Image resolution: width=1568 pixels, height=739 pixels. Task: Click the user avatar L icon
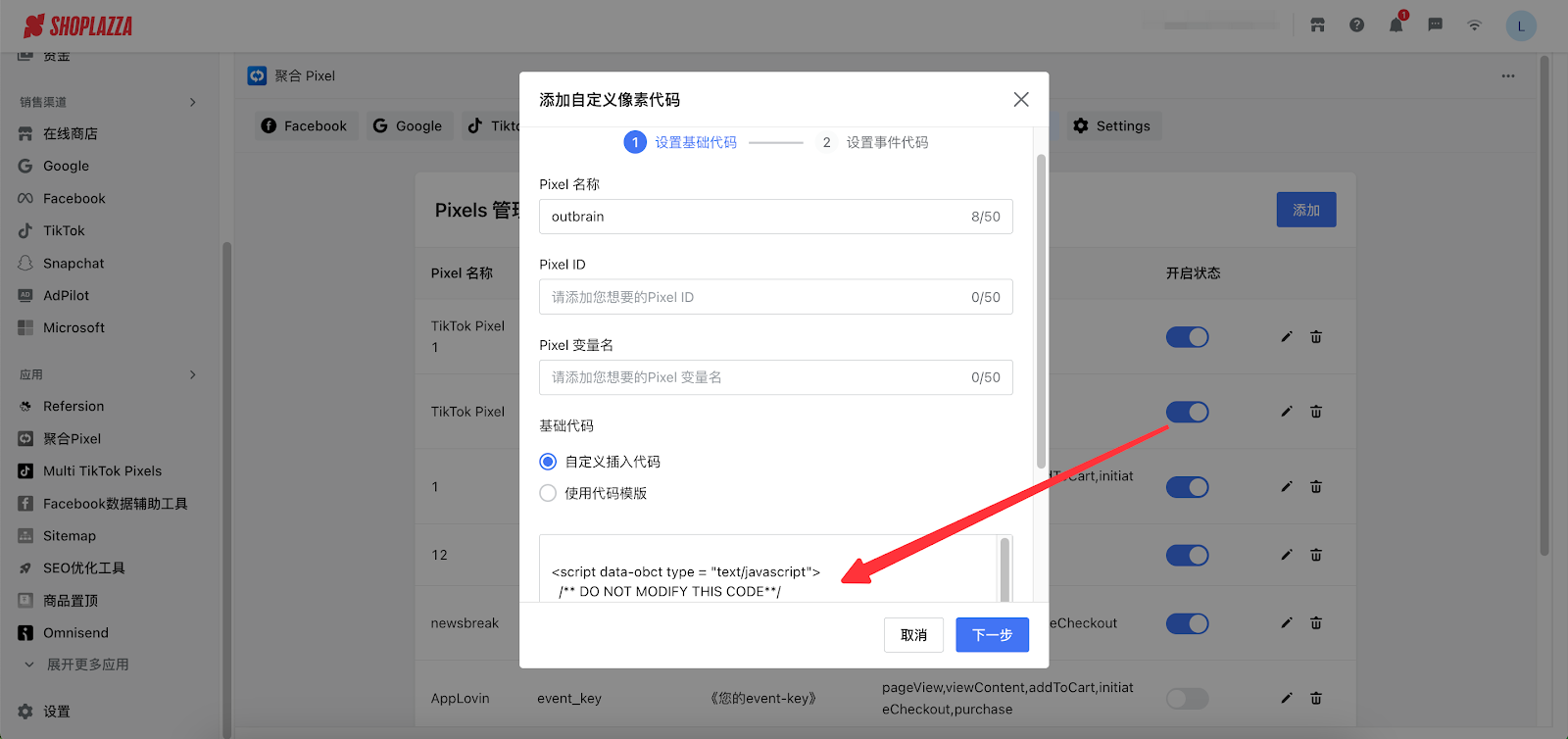pyautogui.click(x=1520, y=26)
